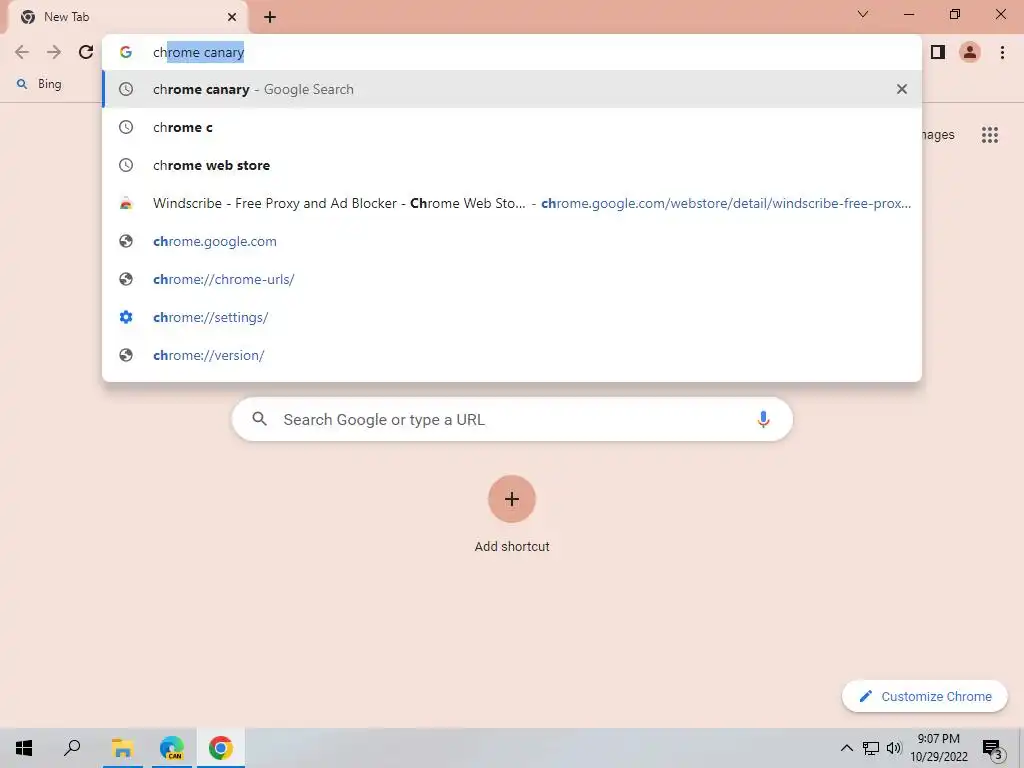Image resolution: width=1024 pixels, height=768 pixels.
Task: Click the Google icon in the address bar
Action: tap(126, 52)
